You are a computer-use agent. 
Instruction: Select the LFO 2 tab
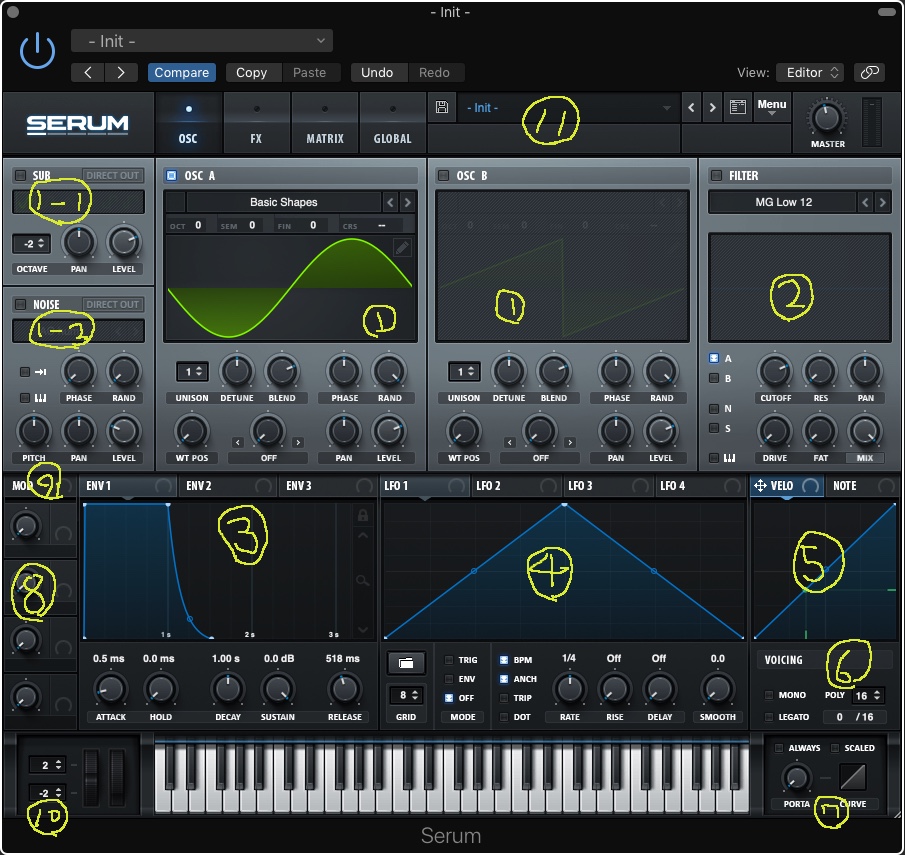(517, 486)
